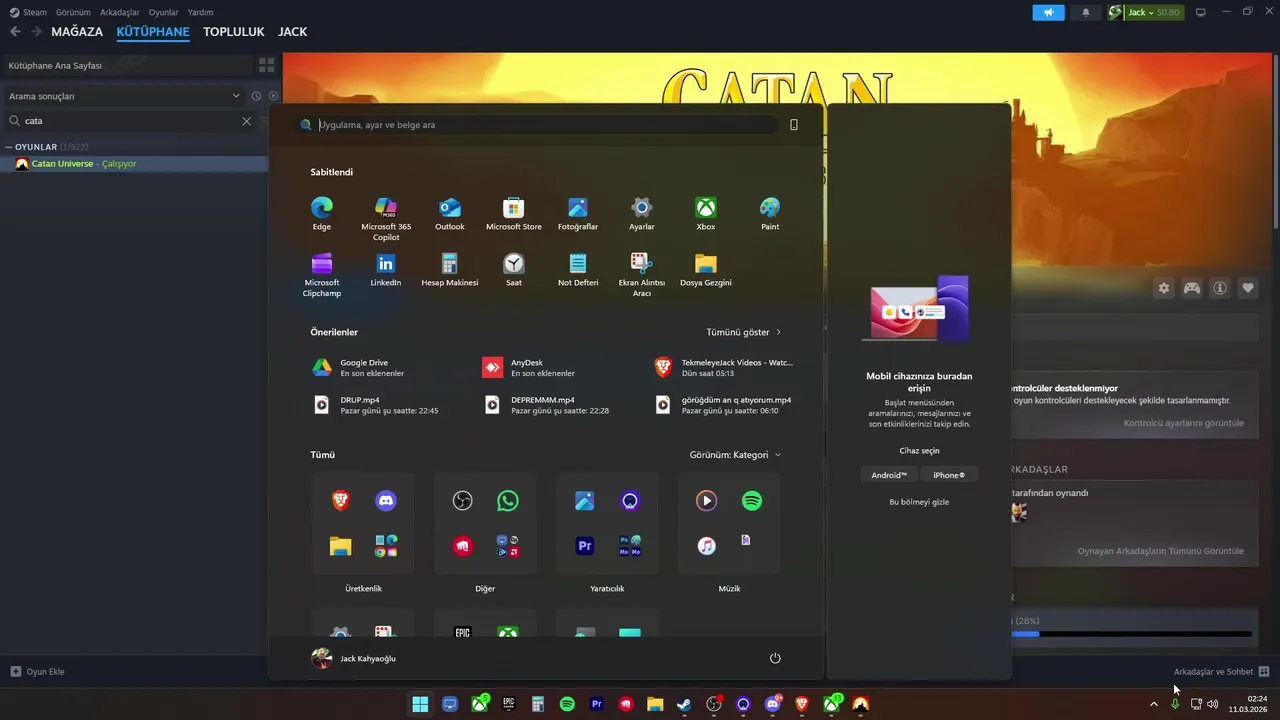
Task: Open Arama sonuçları dropdown in Steam
Action: [124, 96]
